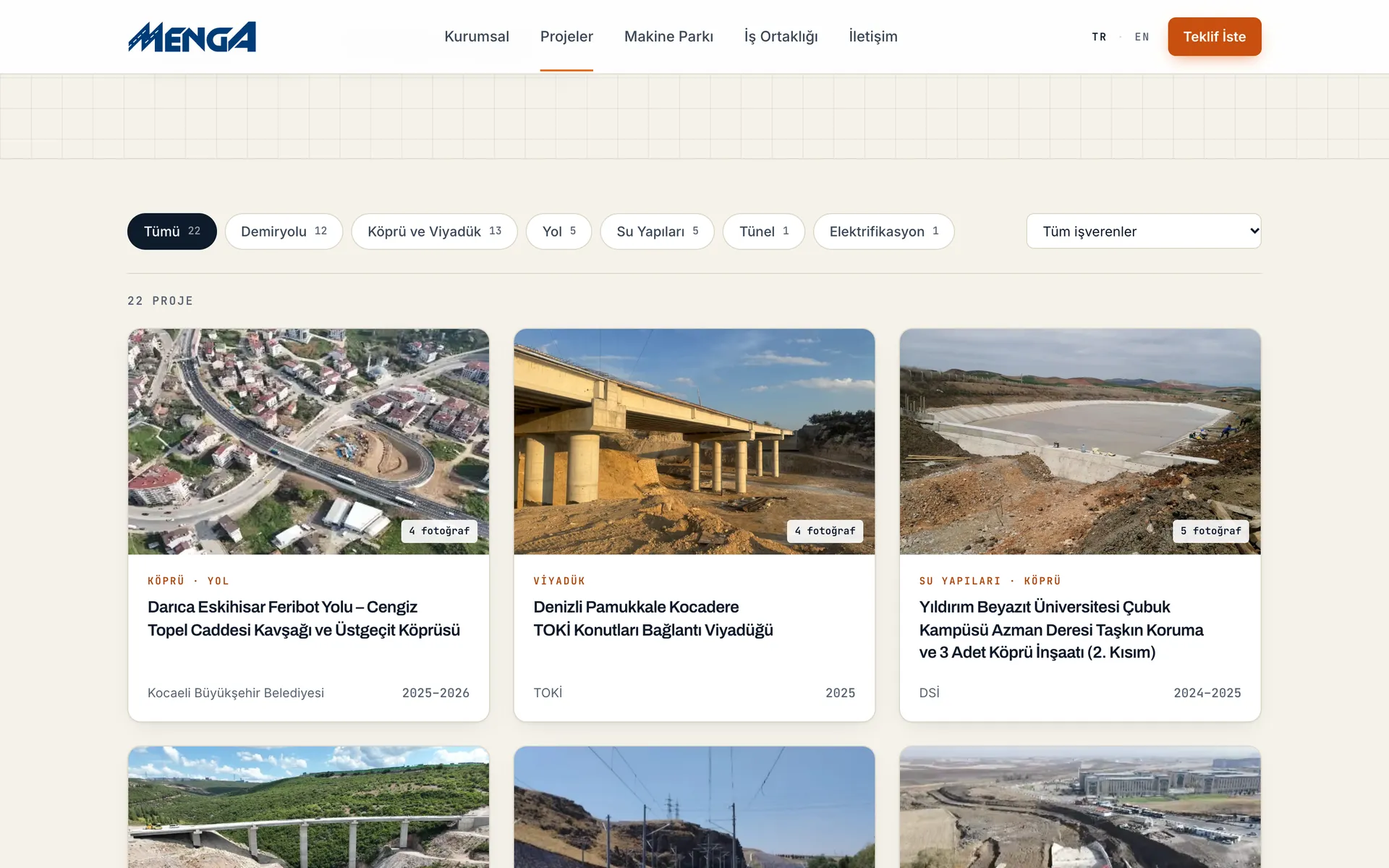Screen dimensions: 1389x868
Task: Show only Yol projects
Action: coord(558,231)
